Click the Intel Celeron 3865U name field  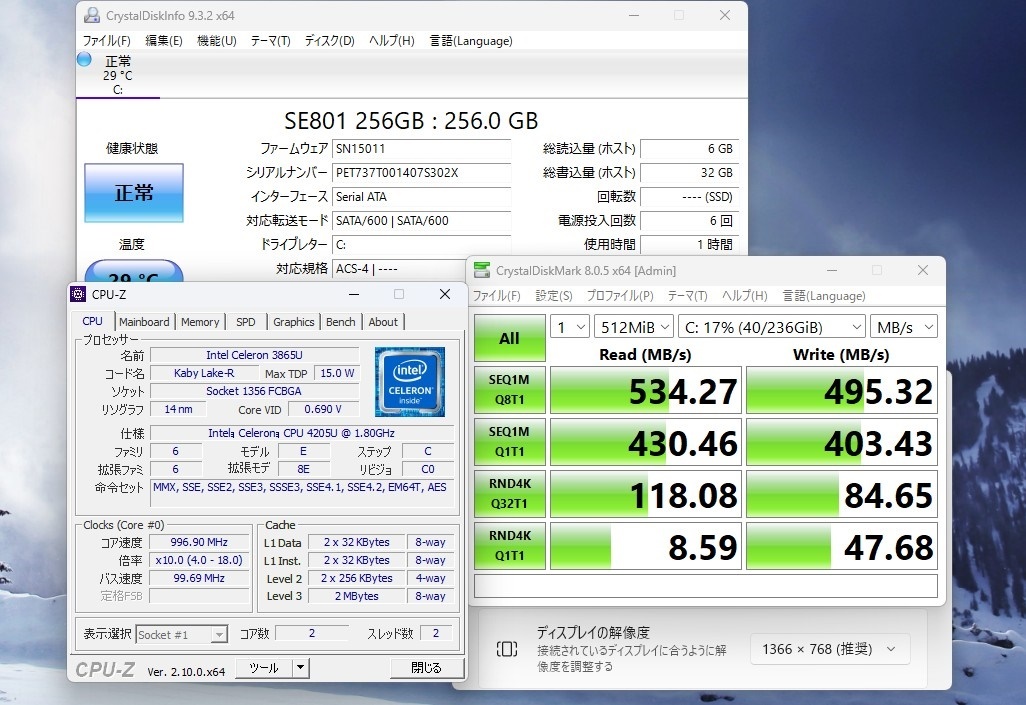255,355
